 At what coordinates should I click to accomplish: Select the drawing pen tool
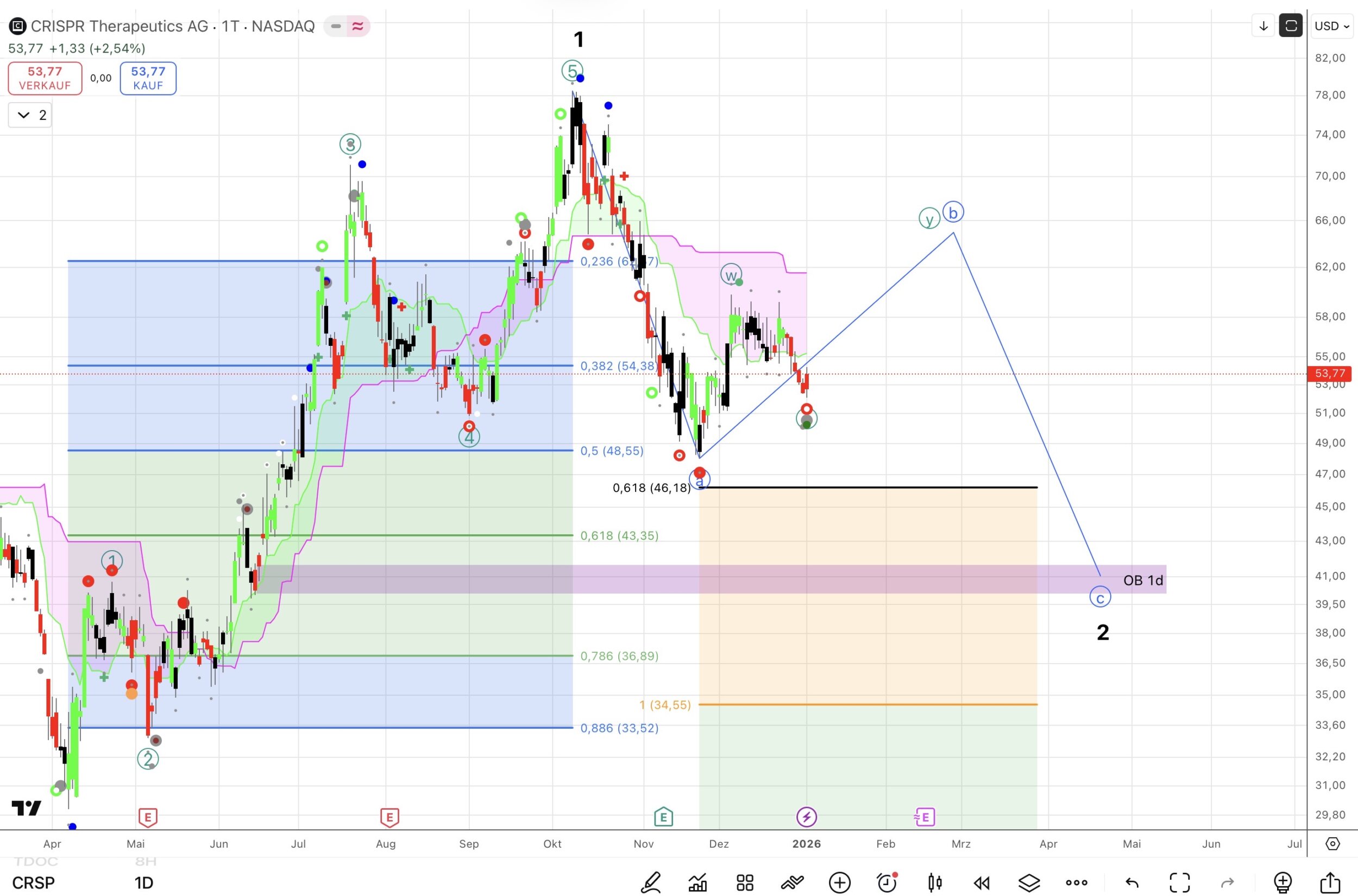pos(650,882)
